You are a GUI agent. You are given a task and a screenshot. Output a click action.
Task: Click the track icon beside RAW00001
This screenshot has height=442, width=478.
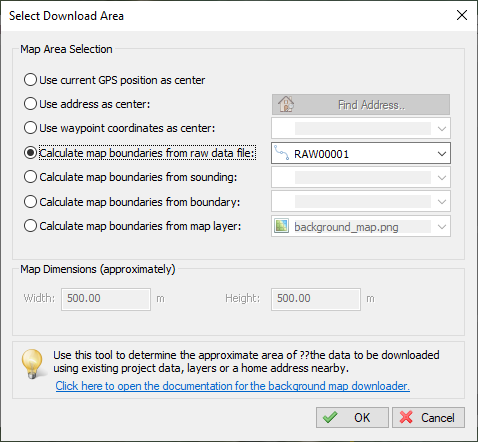pos(282,154)
